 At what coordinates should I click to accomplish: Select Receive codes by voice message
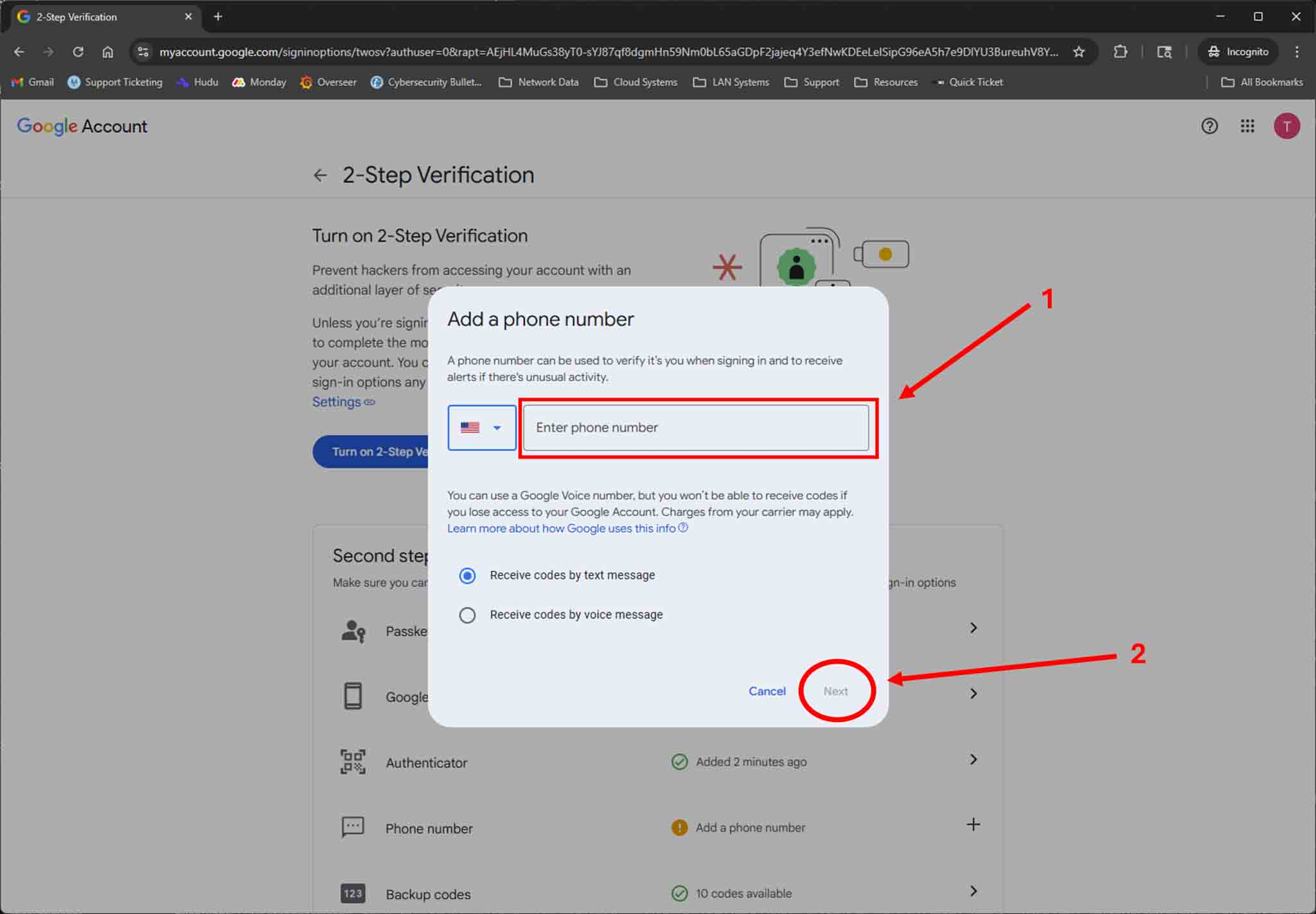pos(468,615)
